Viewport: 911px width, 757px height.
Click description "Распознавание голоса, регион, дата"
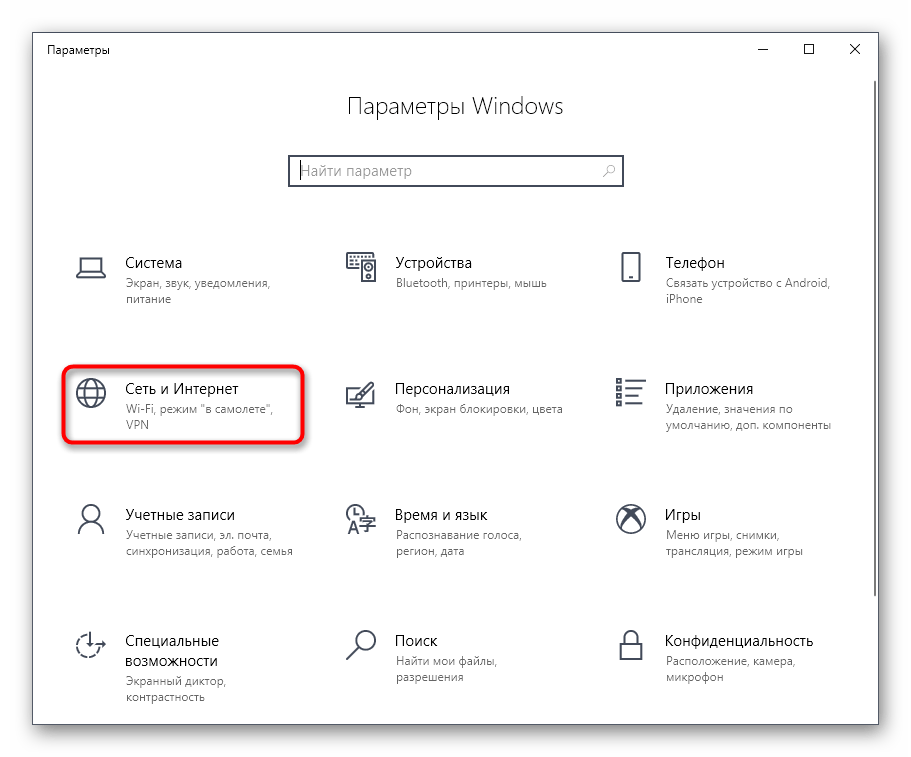(x=459, y=543)
